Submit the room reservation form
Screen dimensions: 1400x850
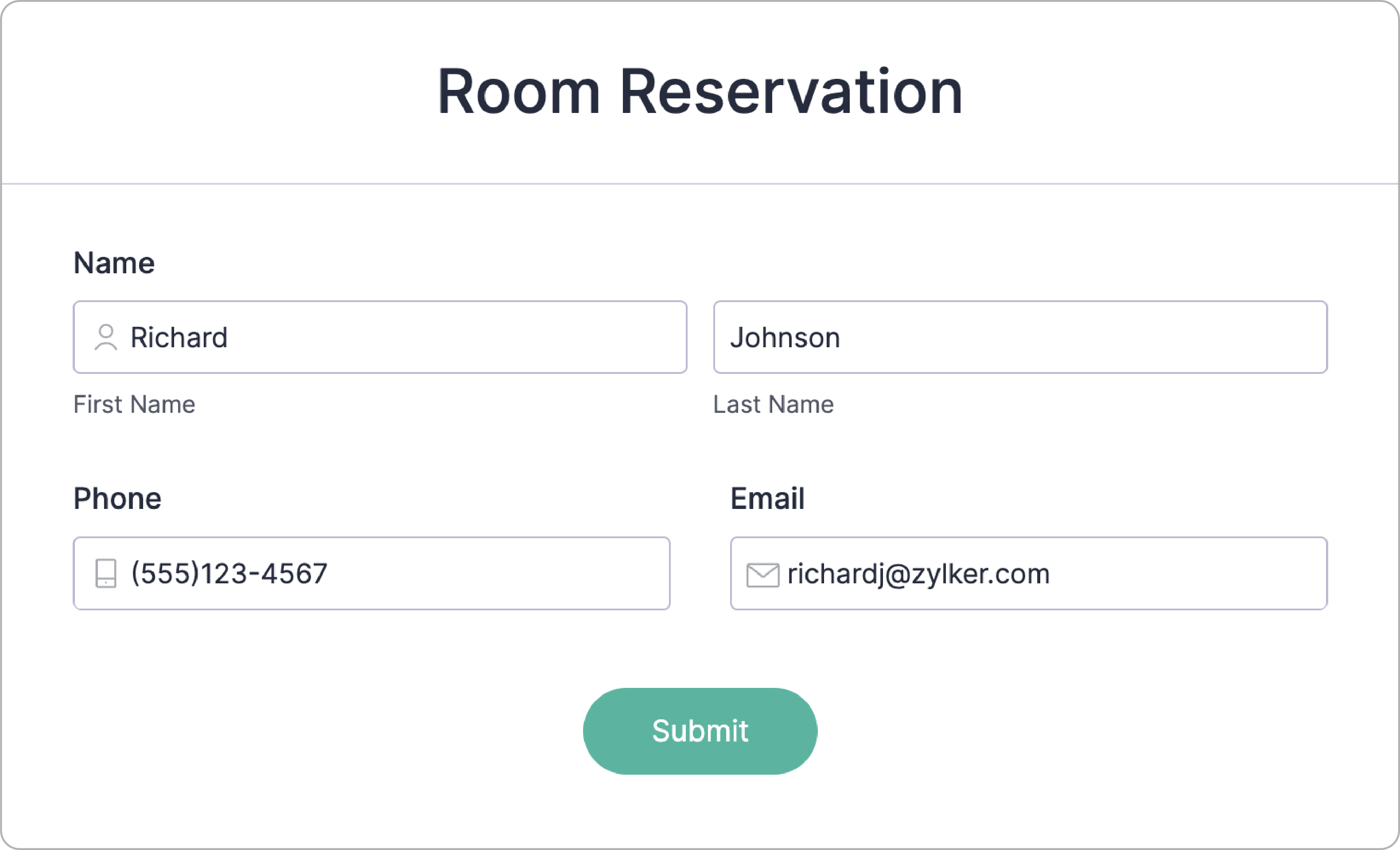click(x=700, y=731)
